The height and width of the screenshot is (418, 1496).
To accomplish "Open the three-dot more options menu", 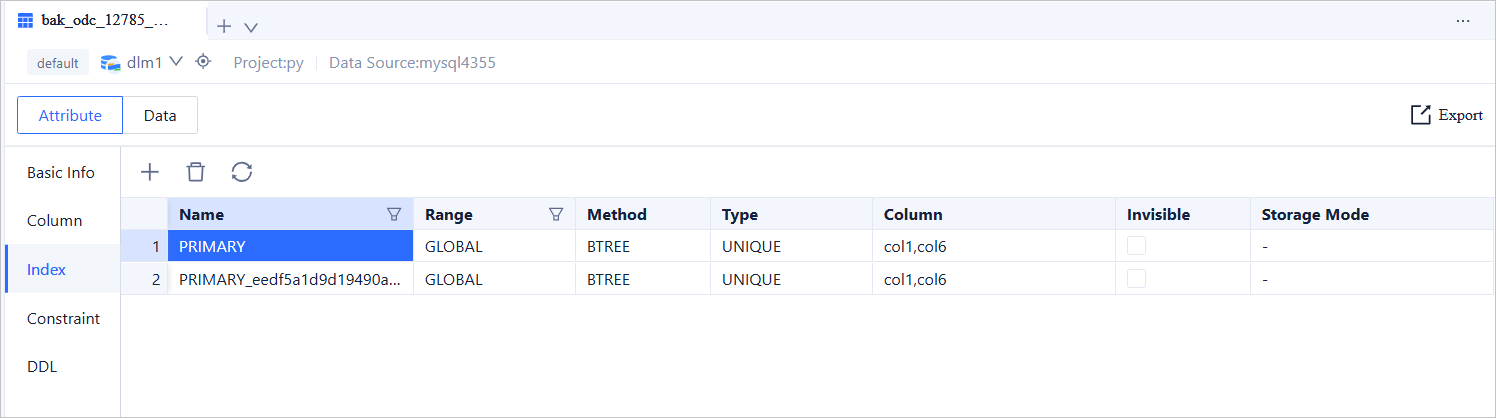I will click(x=1463, y=21).
